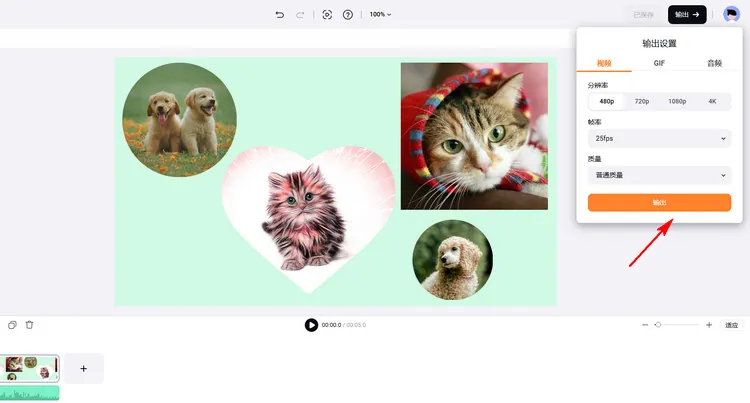Select 720p resolution option

point(642,102)
